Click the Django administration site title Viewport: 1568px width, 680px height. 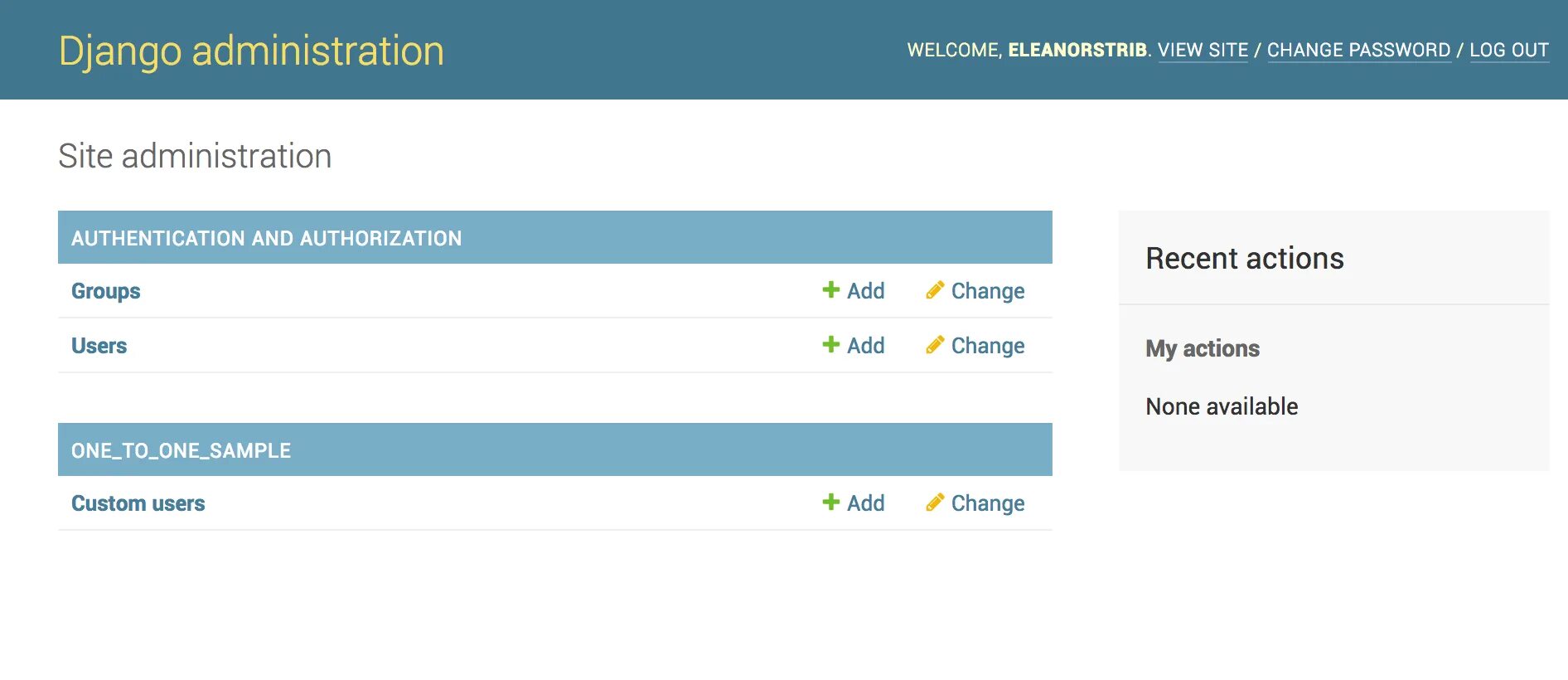click(251, 51)
